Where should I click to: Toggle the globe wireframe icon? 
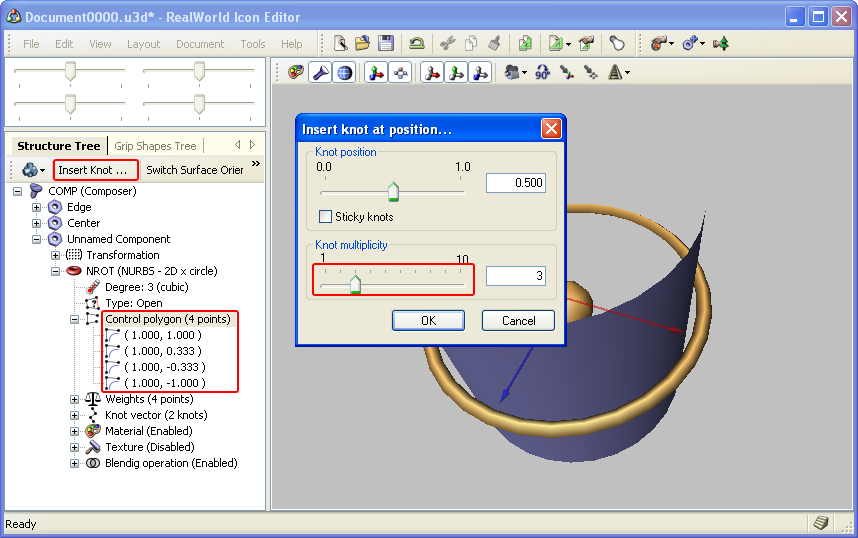(x=344, y=72)
